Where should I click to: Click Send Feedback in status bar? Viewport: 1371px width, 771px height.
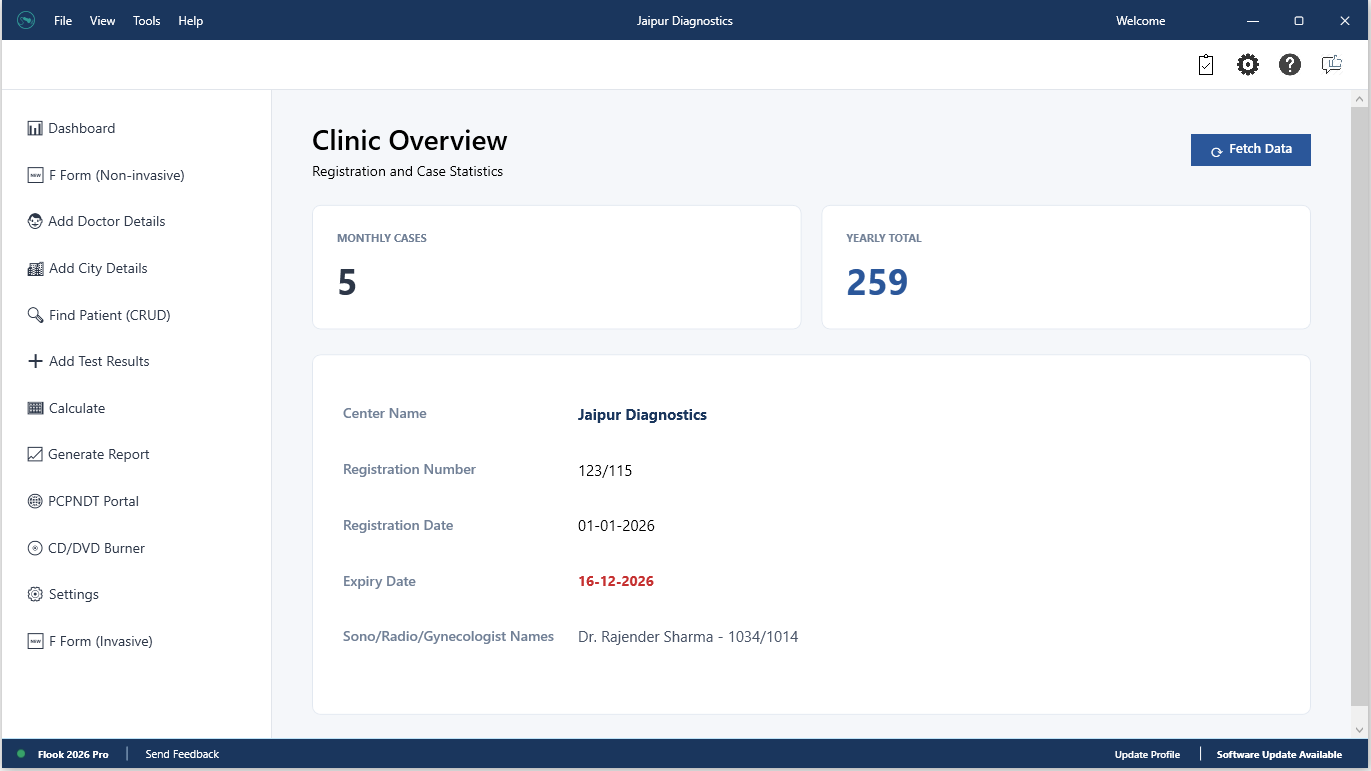coord(182,754)
